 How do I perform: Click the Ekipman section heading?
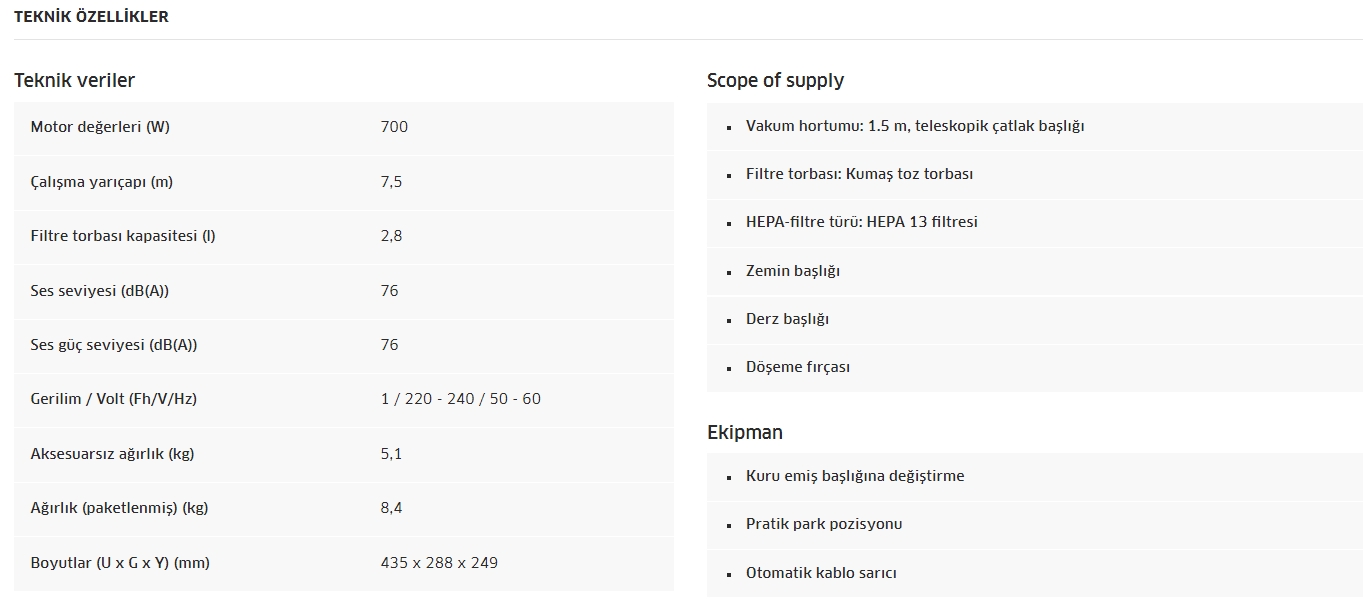(x=745, y=432)
